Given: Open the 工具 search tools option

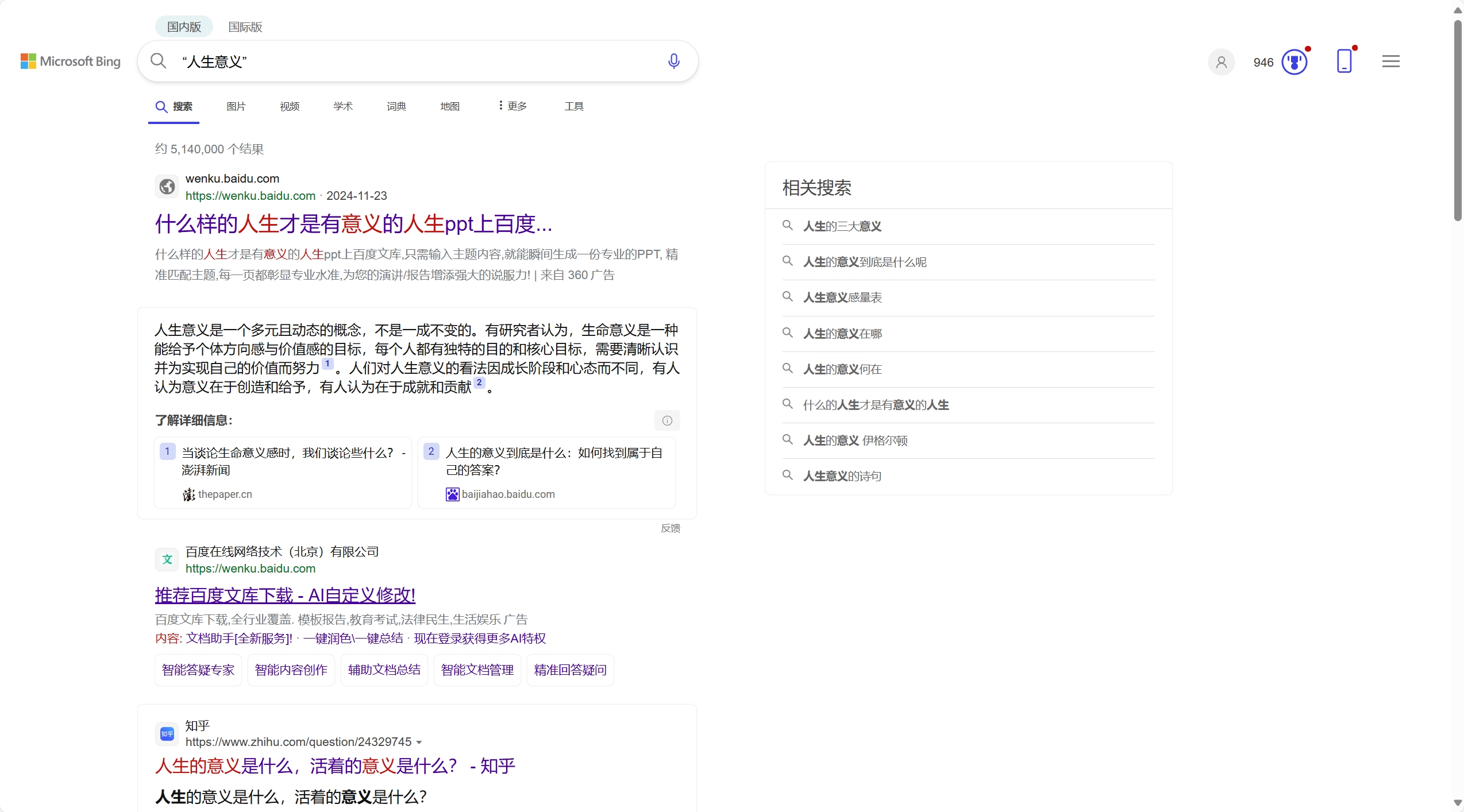Looking at the screenshot, I should coord(574,106).
